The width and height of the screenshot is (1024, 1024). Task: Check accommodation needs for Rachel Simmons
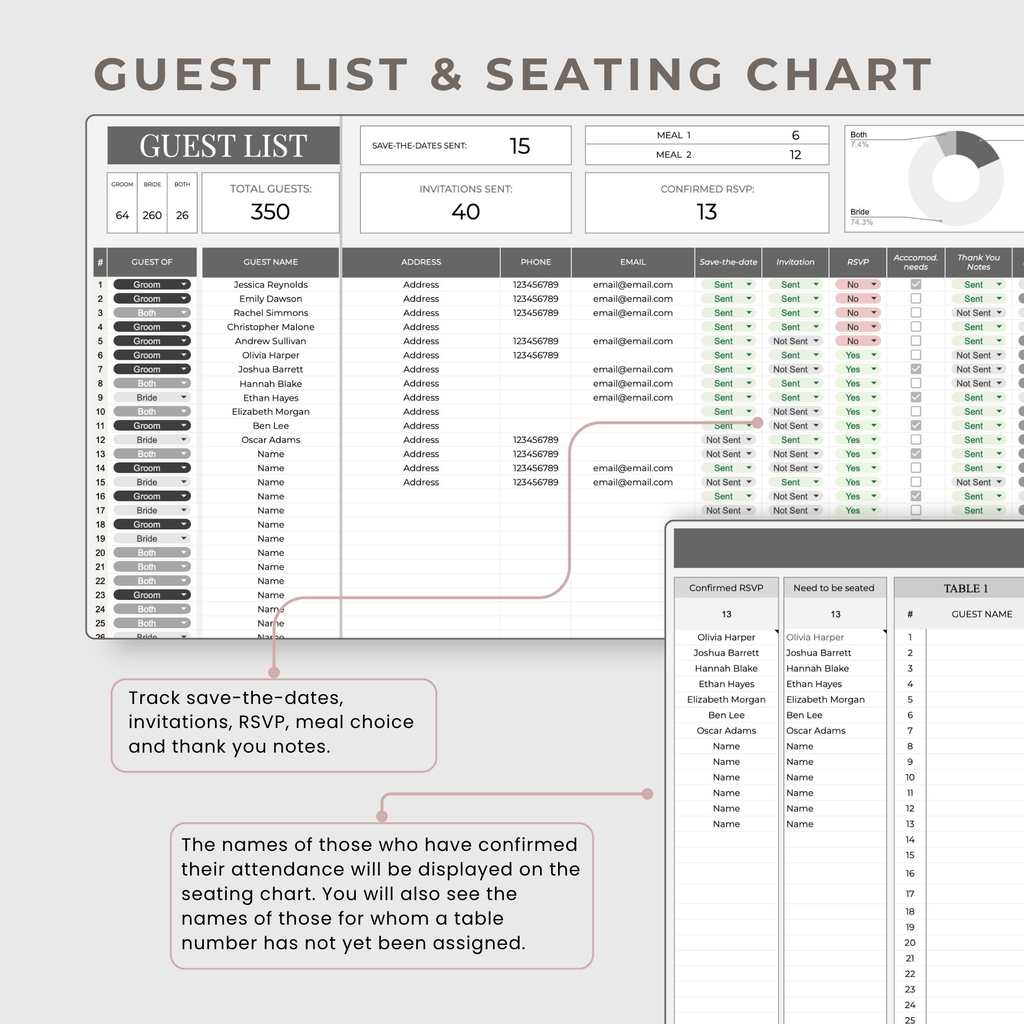pyautogui.click(x=916, y=313)
